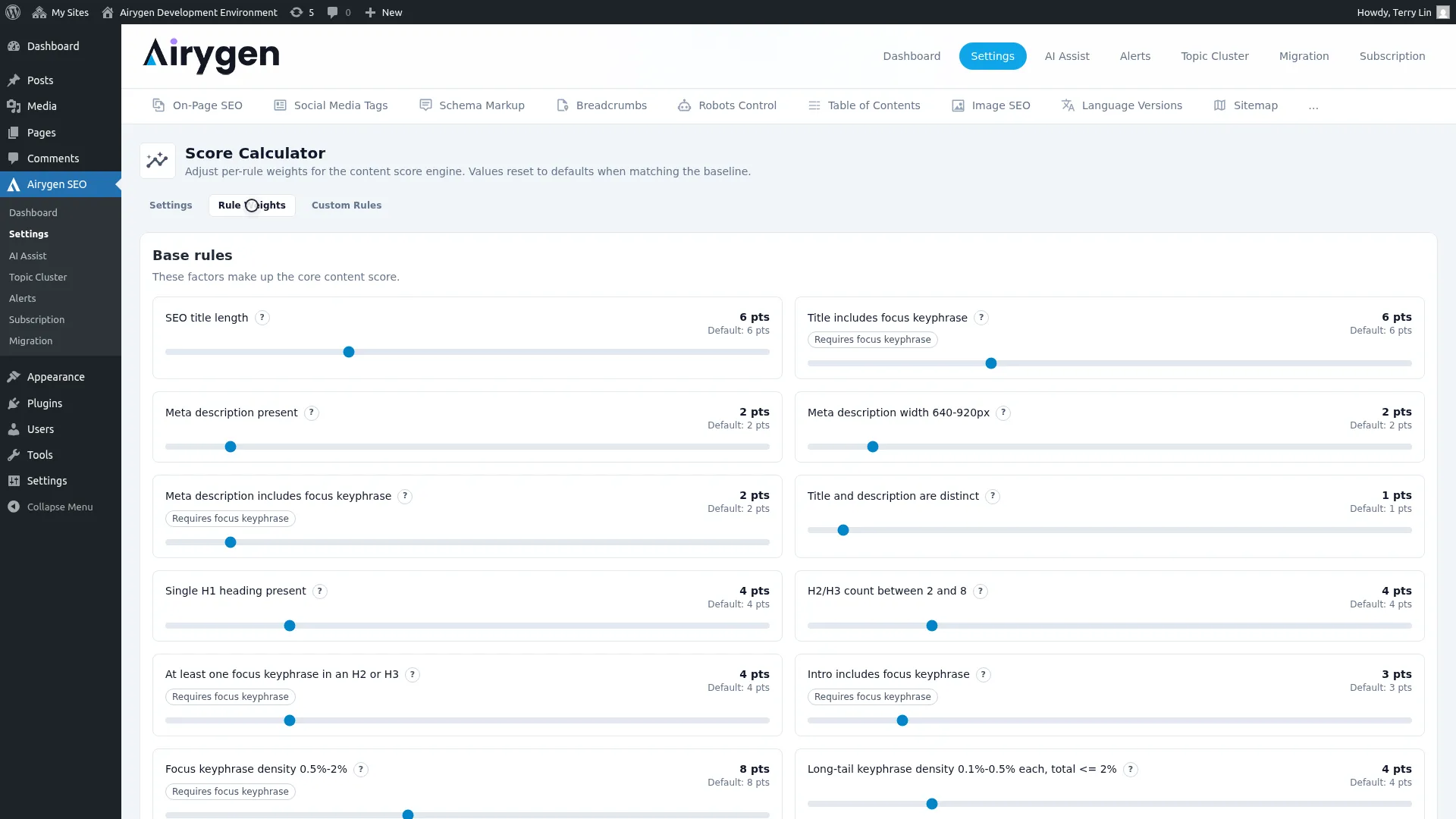Viewport: 1456px width, 819px height.
Task: Collapse the WordPress admin menu
Action: (61, 507)
